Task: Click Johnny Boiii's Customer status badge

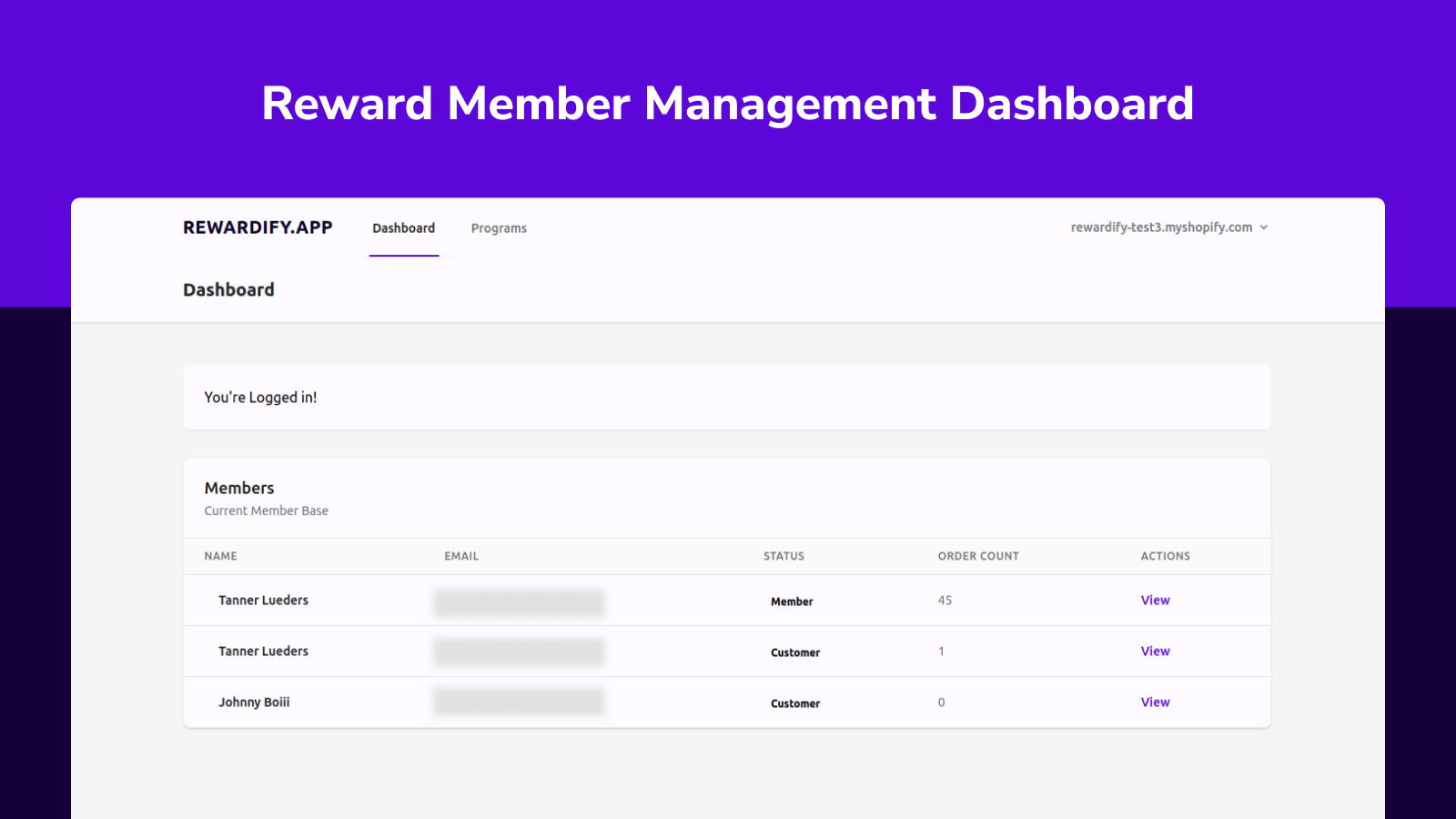Action: [795, 703]
